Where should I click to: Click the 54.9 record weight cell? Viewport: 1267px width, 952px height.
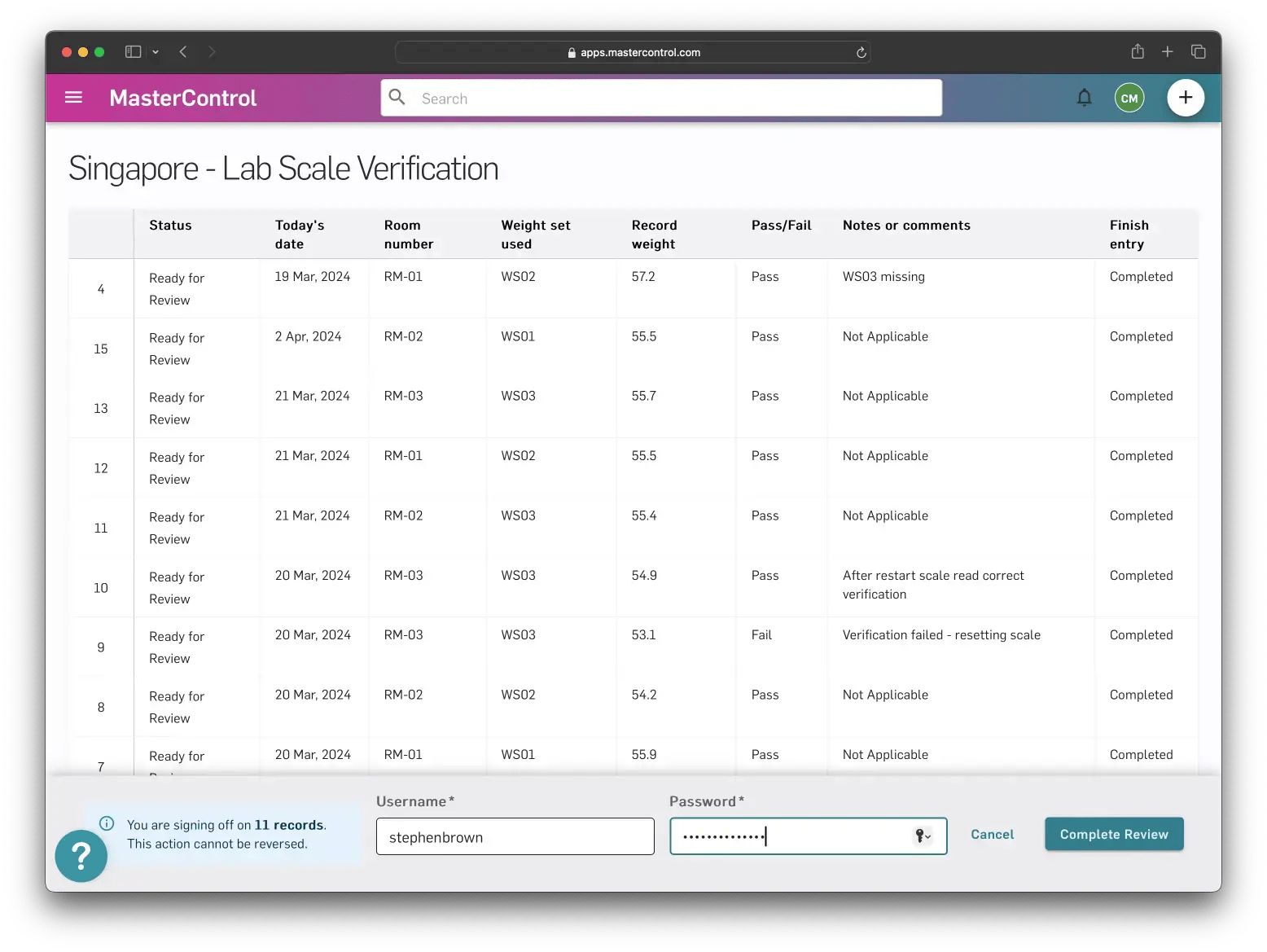tap(644, 576)
